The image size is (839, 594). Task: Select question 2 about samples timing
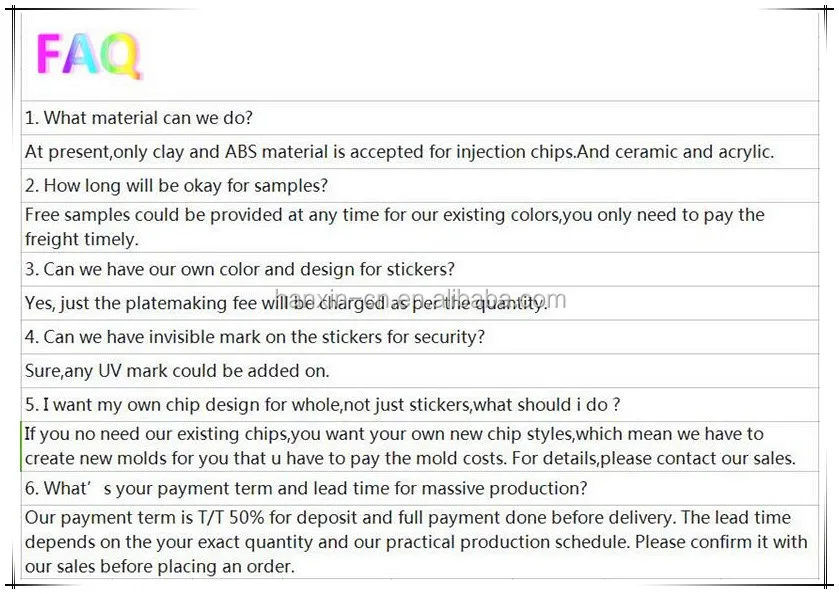tap(176, 186)
